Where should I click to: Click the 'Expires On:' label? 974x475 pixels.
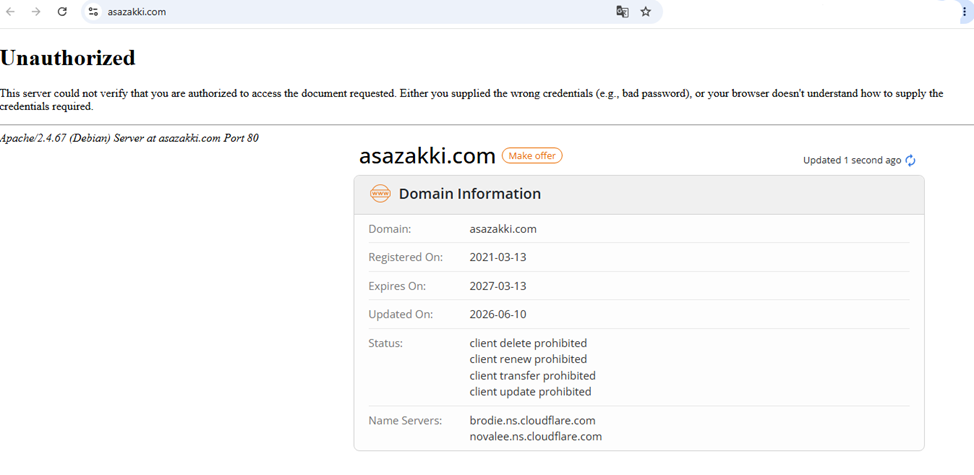tap(397, 286)
